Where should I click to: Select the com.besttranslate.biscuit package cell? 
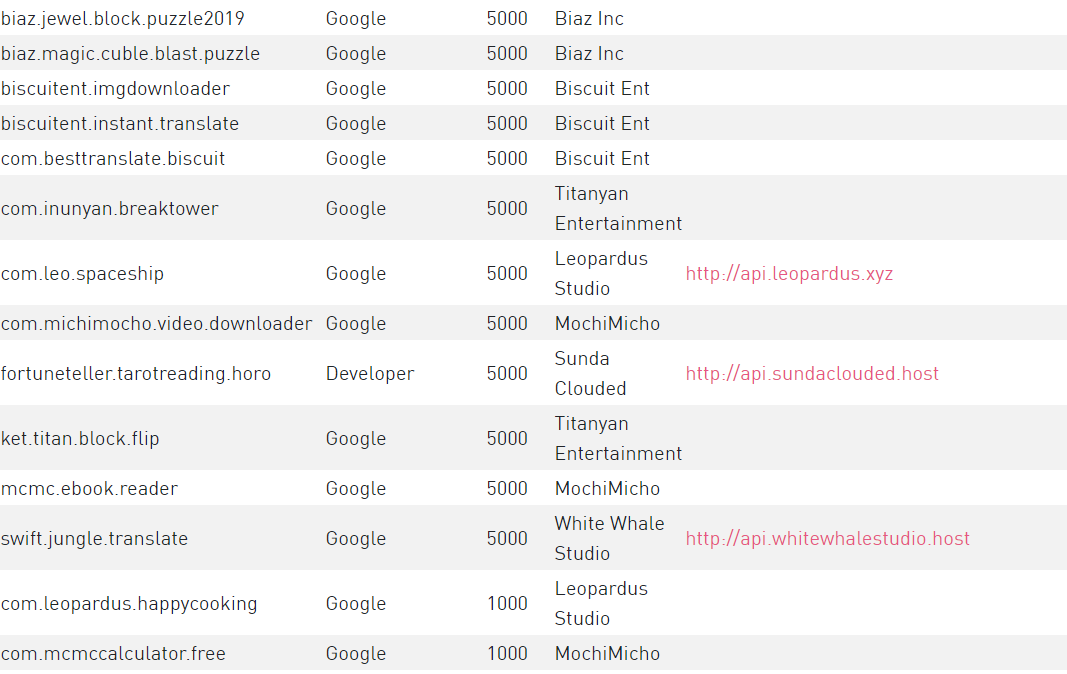click(x=113, y=159)
